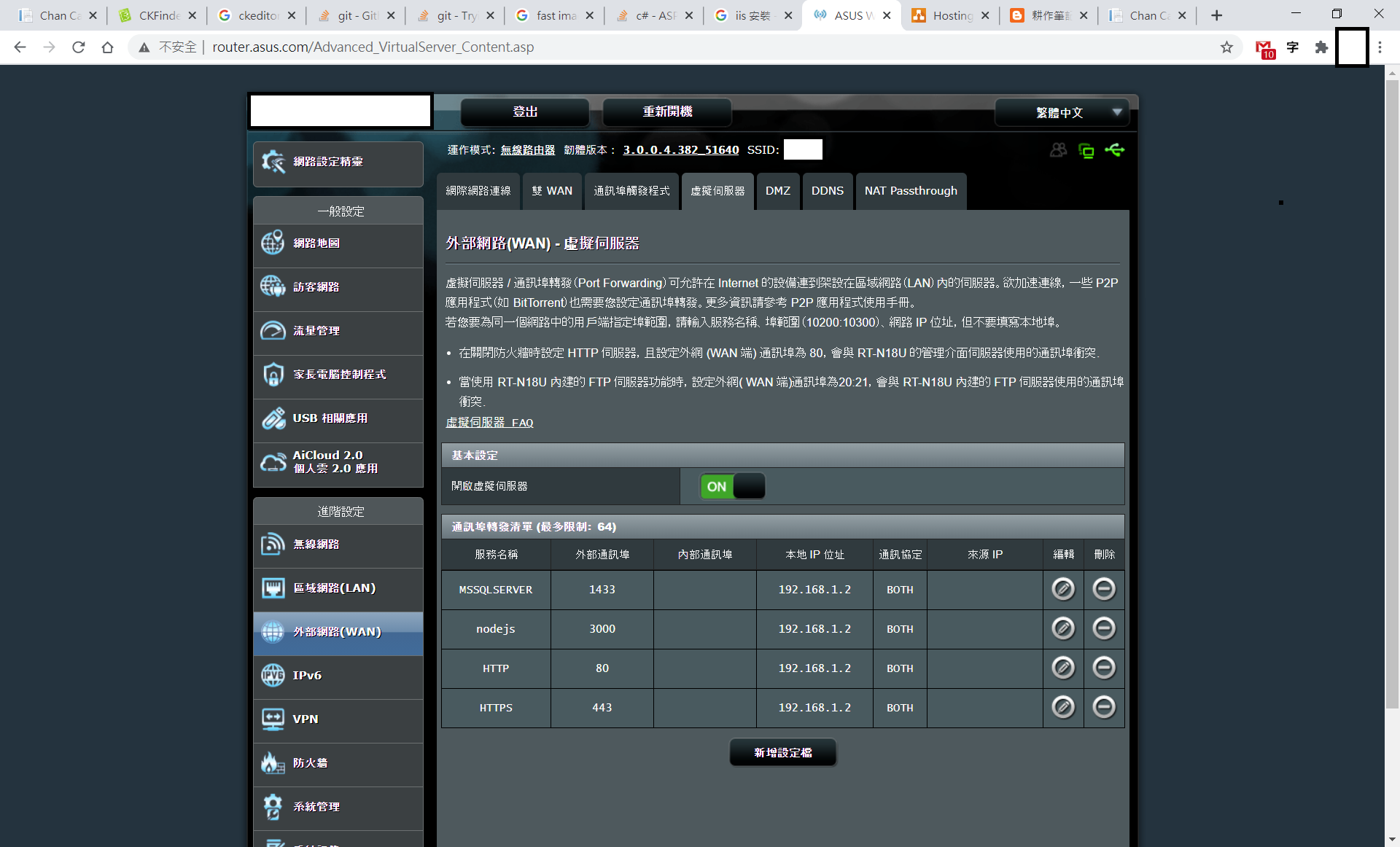Delete the MSSQLSERVER port forwarding rule

click(1104, 589)
